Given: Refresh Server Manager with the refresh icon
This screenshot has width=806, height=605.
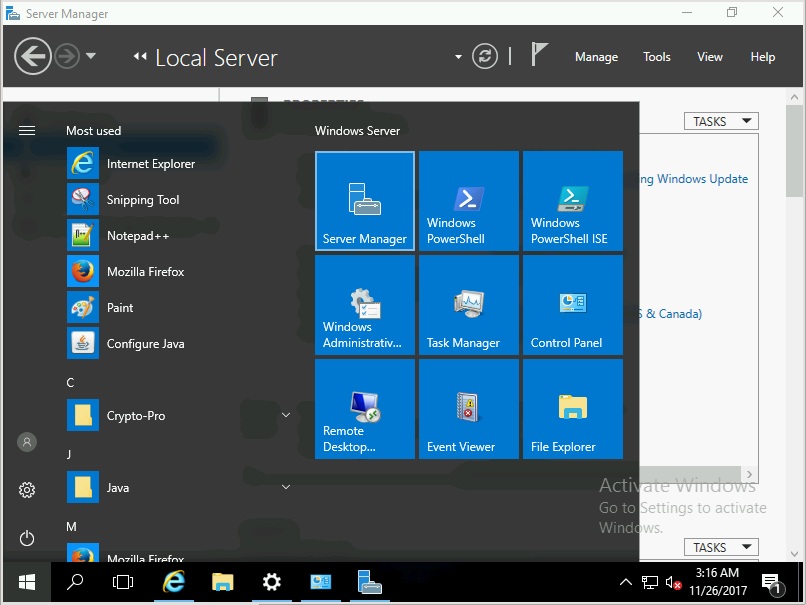Looking at the screenshot, I should (x=485, y=56).
